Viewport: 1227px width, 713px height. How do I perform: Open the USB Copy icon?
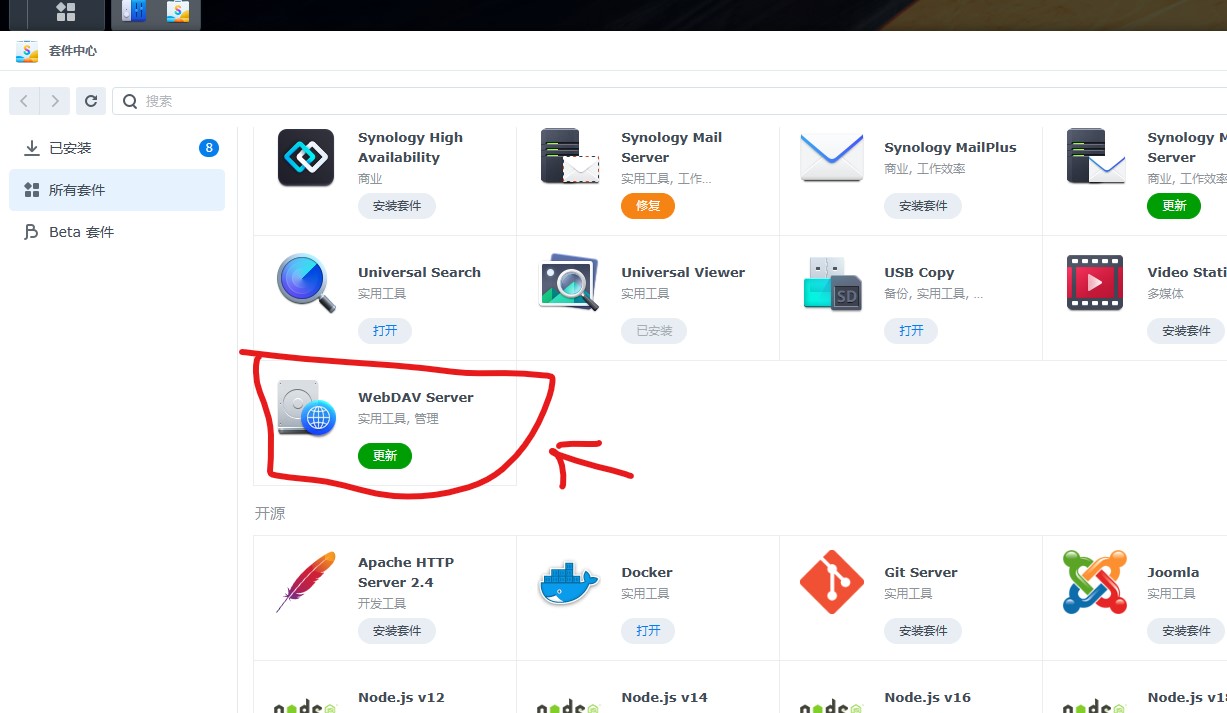[x=832, y=283]
